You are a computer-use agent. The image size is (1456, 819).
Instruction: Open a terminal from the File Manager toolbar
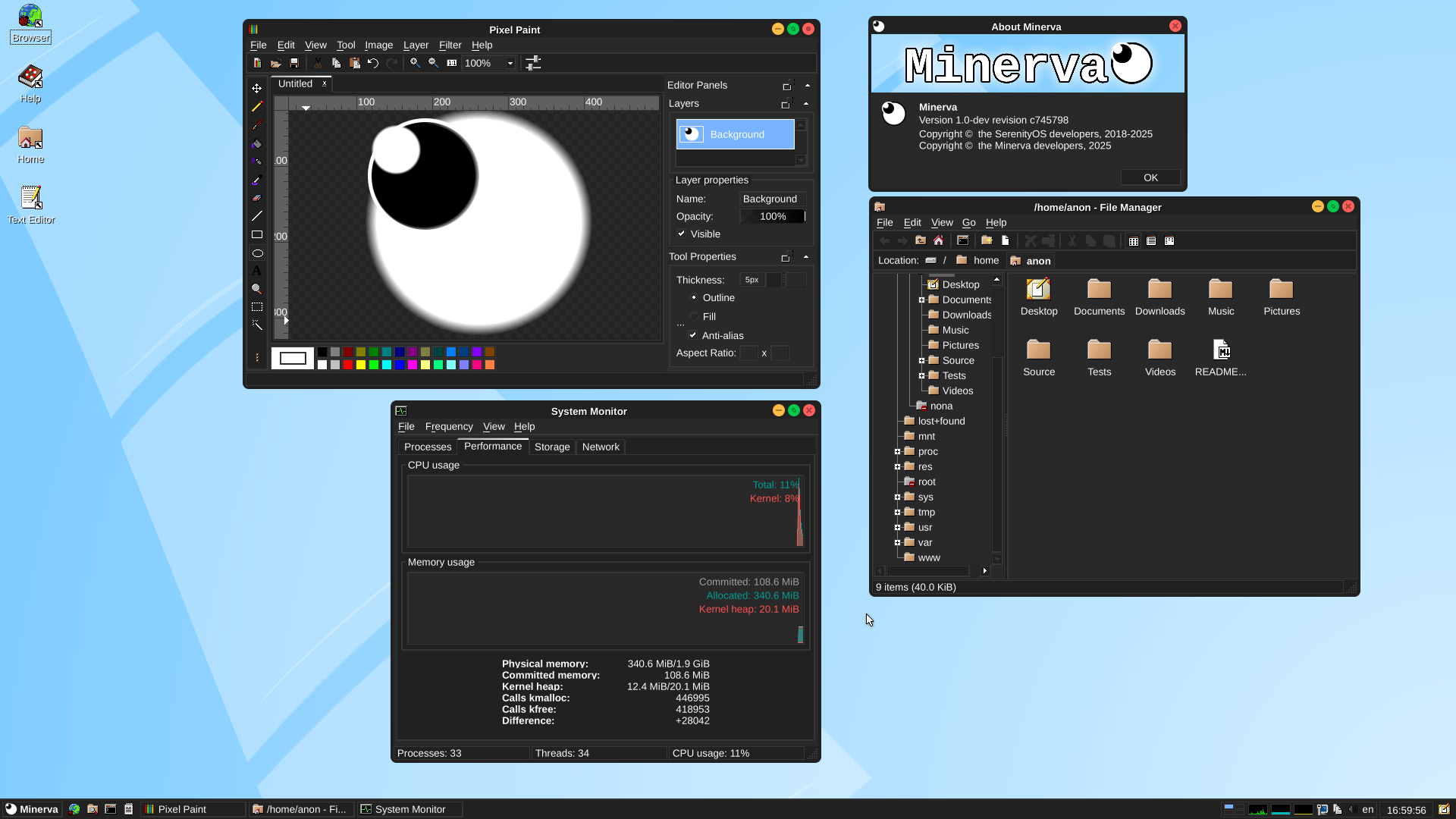pyautogui.click(x=963, y=240)
